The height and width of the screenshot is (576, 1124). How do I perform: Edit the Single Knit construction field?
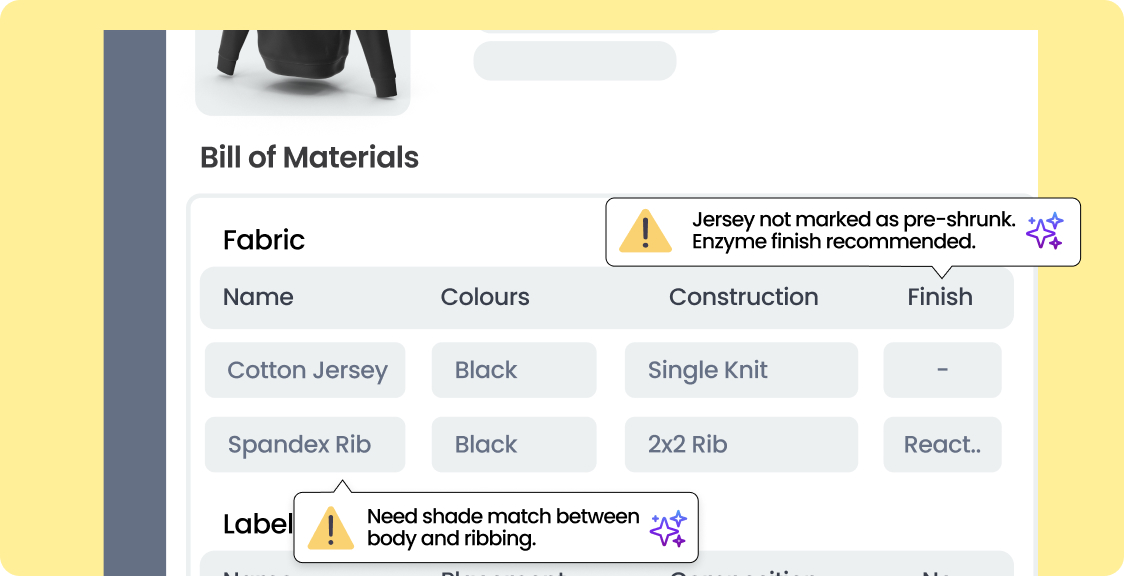click(741, 370)
